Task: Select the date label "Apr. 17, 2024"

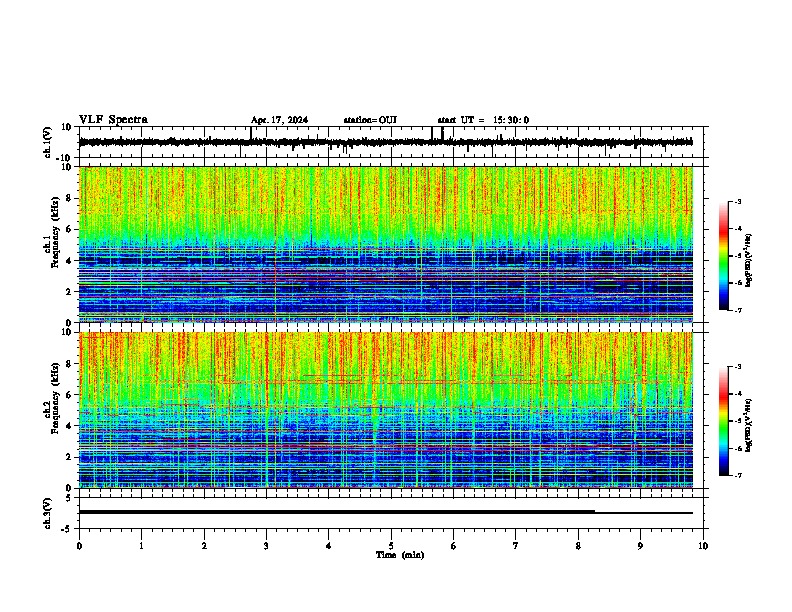Action: [279, 120]
